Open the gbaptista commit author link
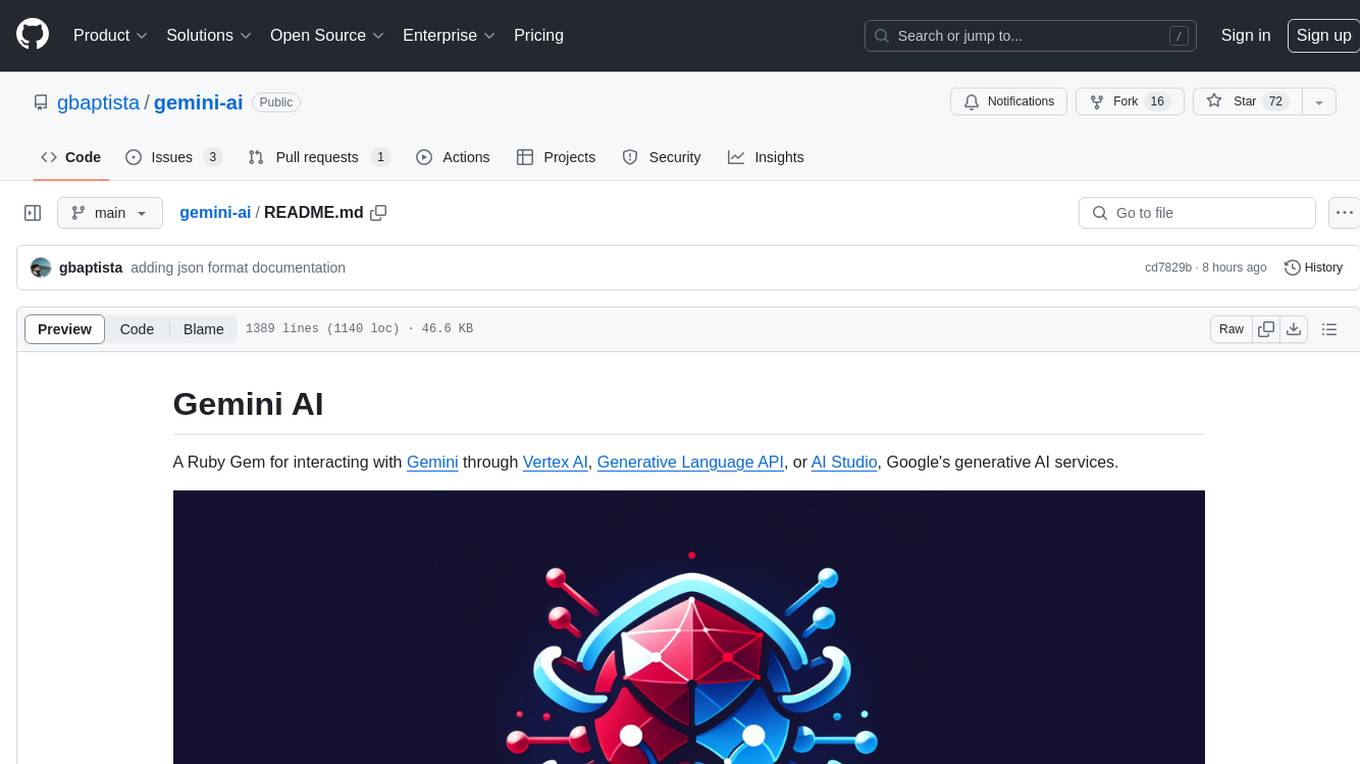This screenshot has height=764, width=1360. tap(91, 268)
